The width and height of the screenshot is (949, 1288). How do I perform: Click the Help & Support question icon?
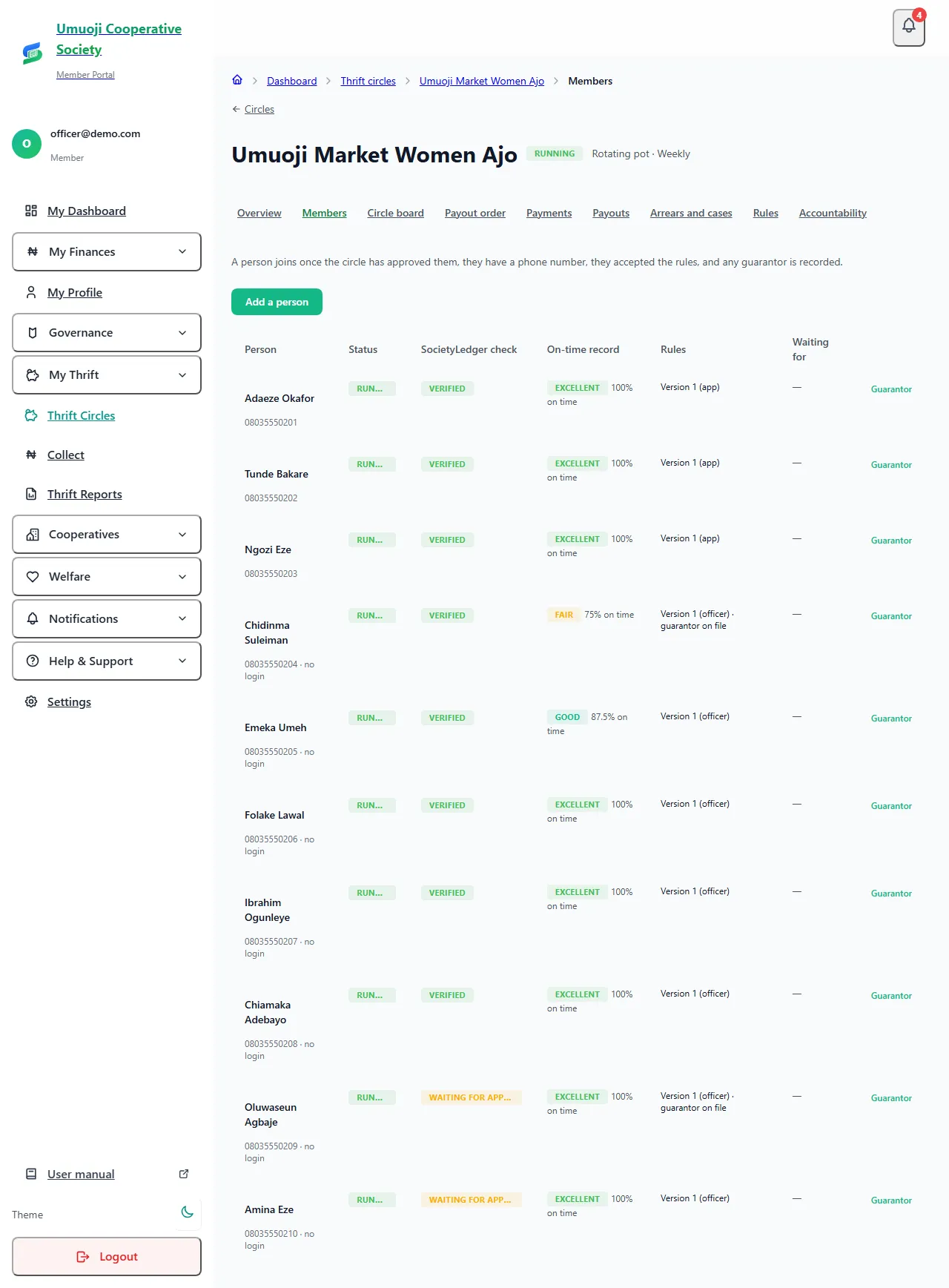pos(33,661)
